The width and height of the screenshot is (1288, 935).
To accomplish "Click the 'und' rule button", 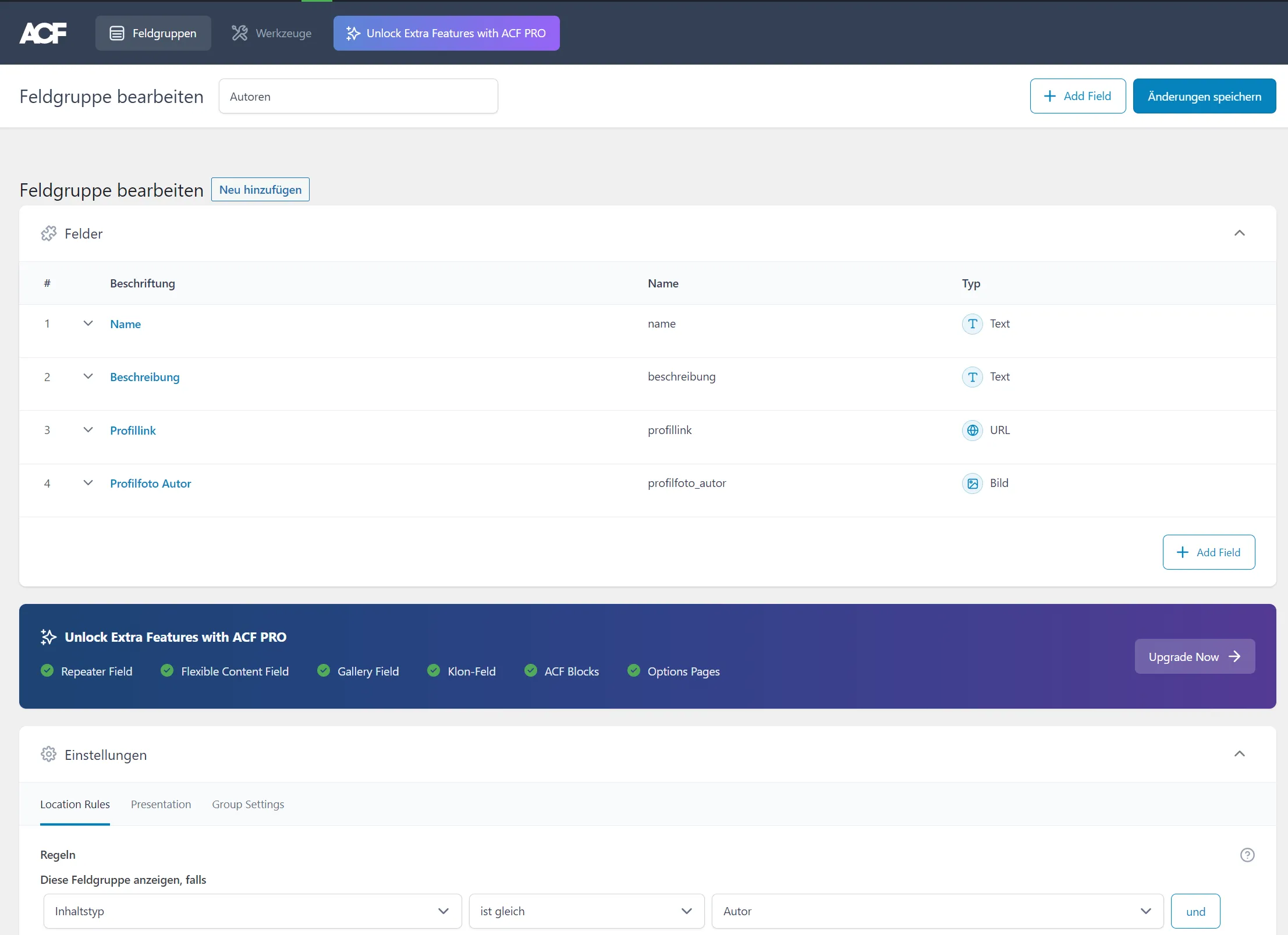I will (1195, 911).
